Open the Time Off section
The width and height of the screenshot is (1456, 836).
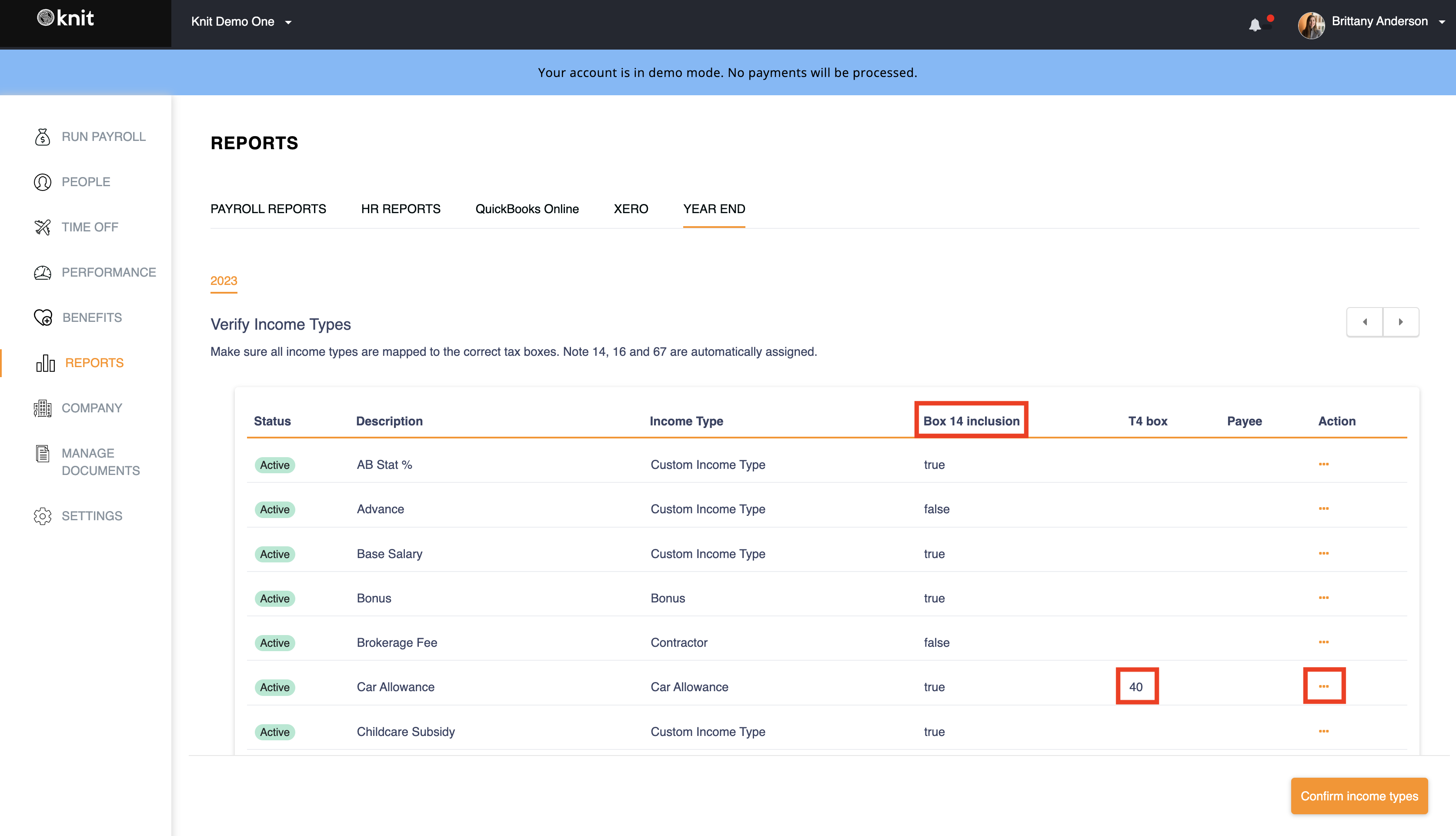tap(90, 227)
